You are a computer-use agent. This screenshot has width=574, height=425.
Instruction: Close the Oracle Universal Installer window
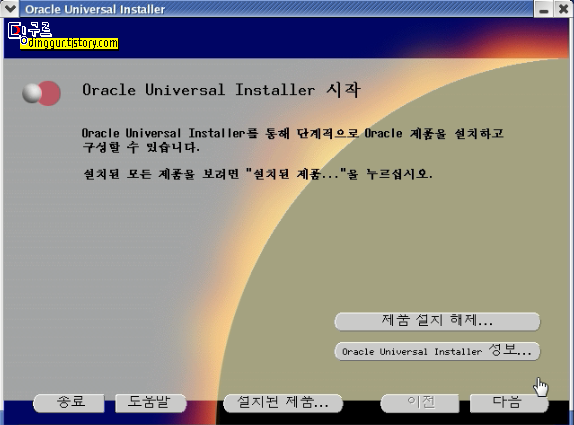563,9
